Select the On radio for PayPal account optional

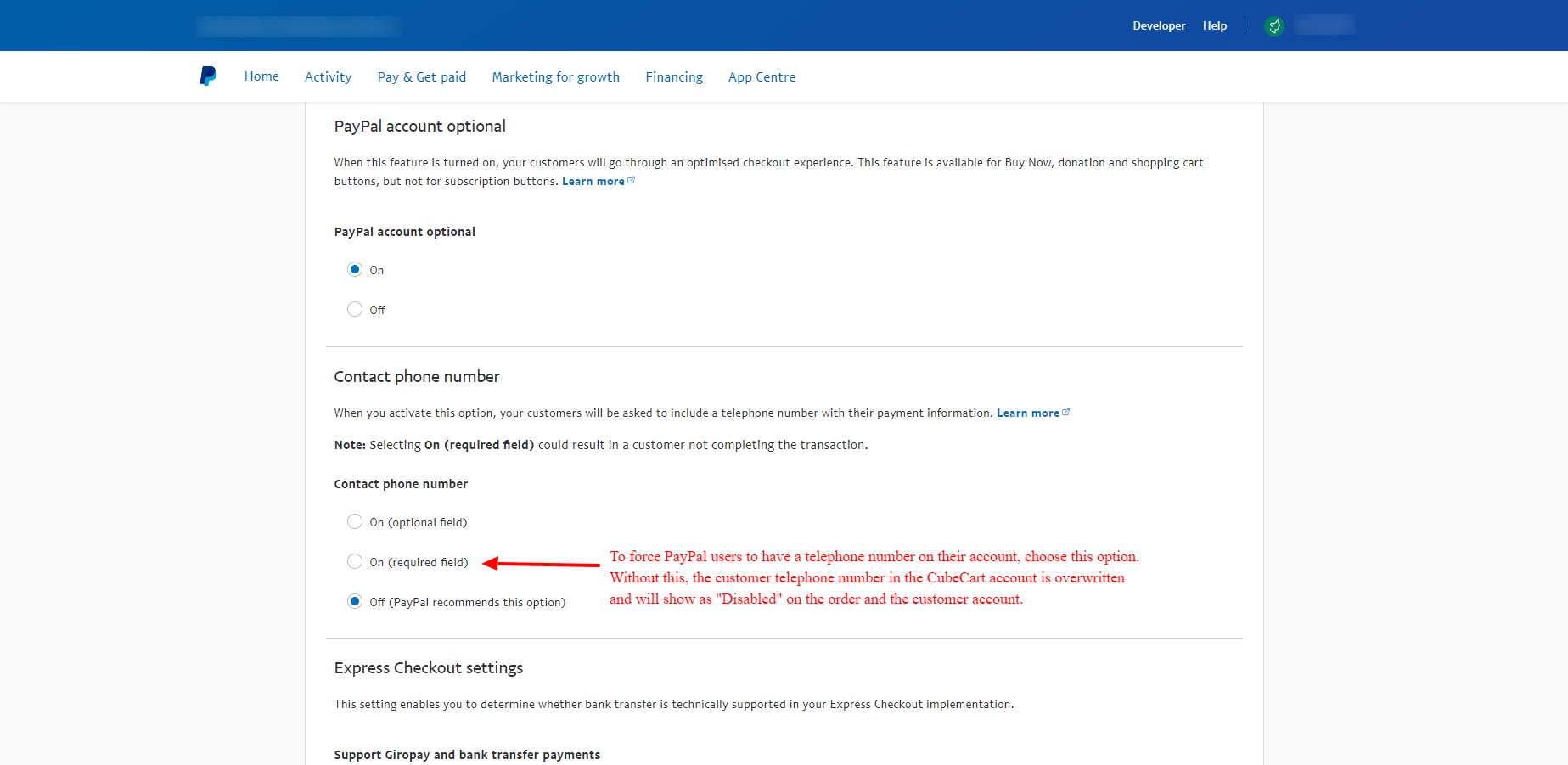point(355,269)
